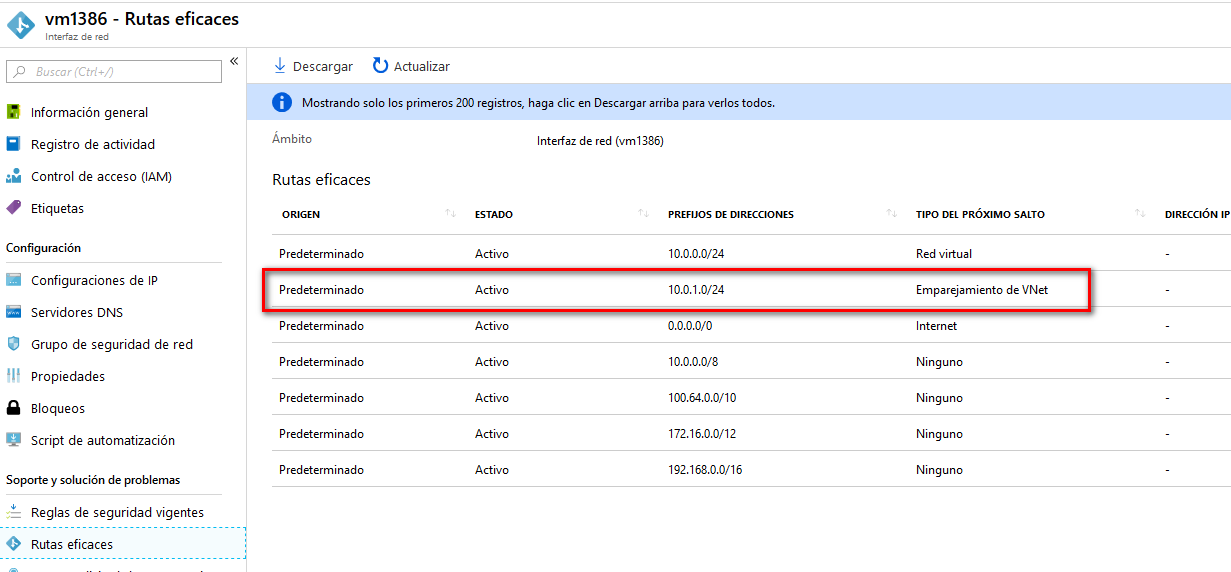
Task: Open Grupo de seguridad de red
Action: pyautogui.click(x=111, y=345)
